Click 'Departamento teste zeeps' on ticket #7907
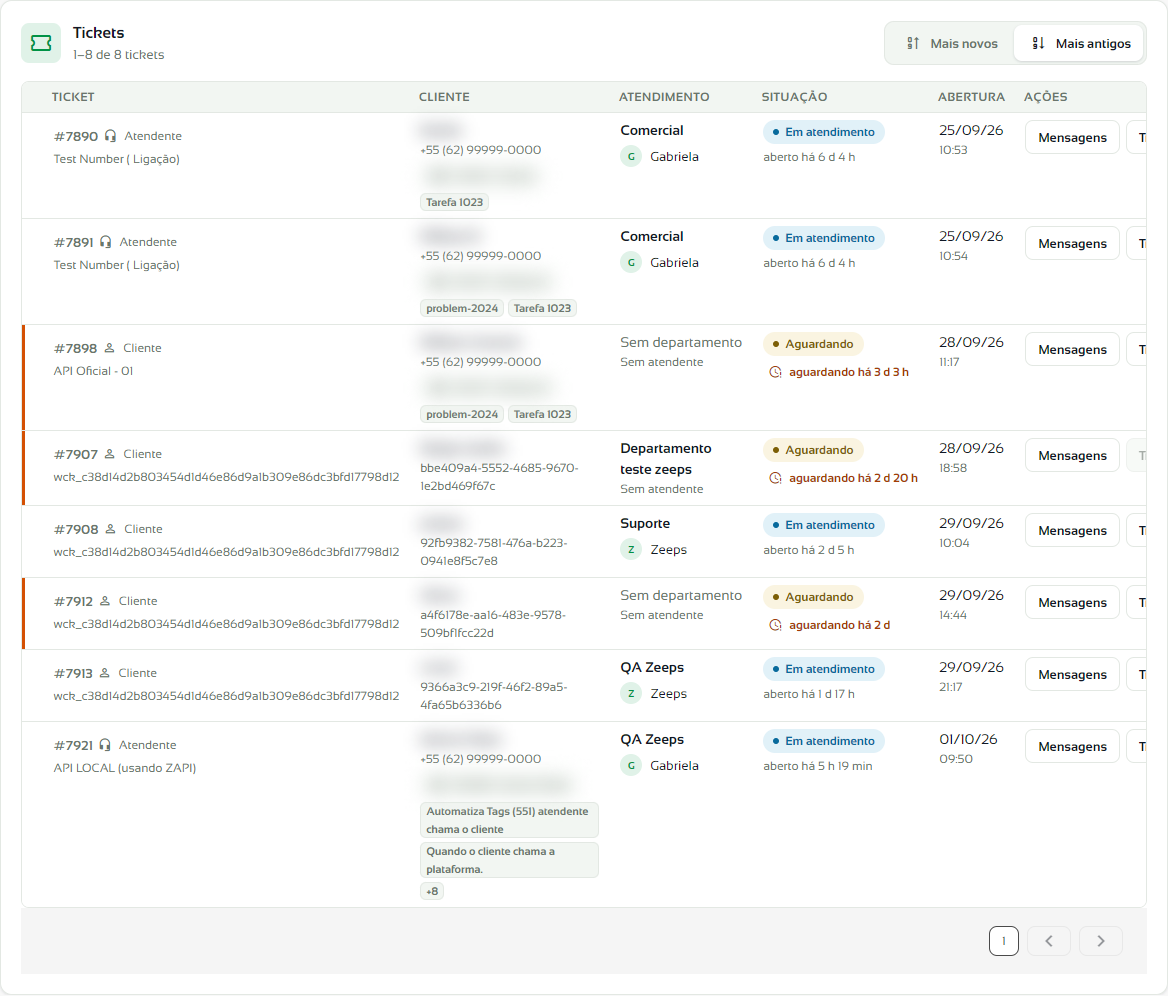The width and height of the screenshot is (1168, 996). pyautogui.click(x=666, y=459)
